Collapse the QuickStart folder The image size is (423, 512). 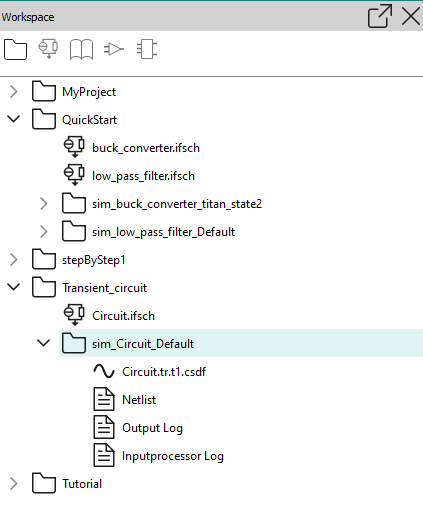pos(14,119)
